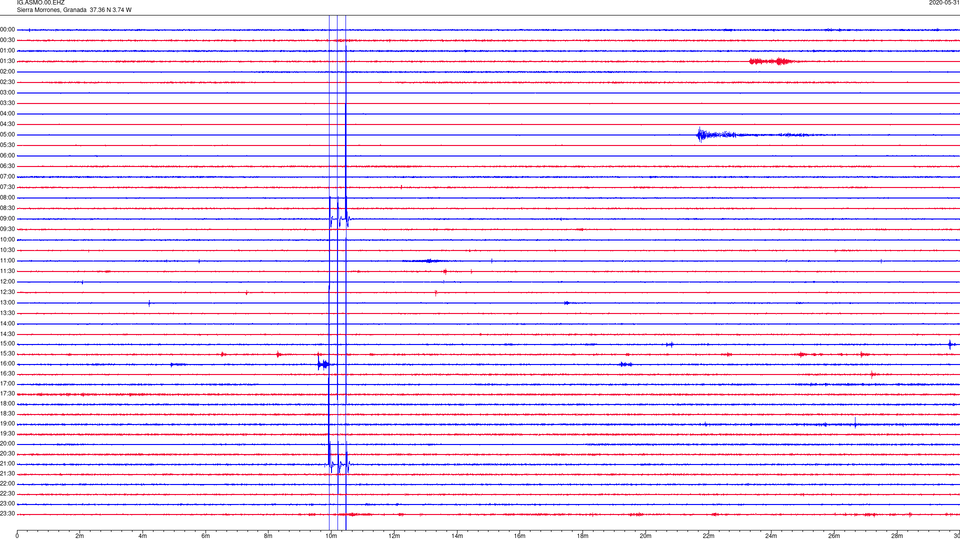Viewport: 960px width, 540px height.
Task: Select the 12:00 trace time label
Action: pyautogui.click(x=7, y=282)
